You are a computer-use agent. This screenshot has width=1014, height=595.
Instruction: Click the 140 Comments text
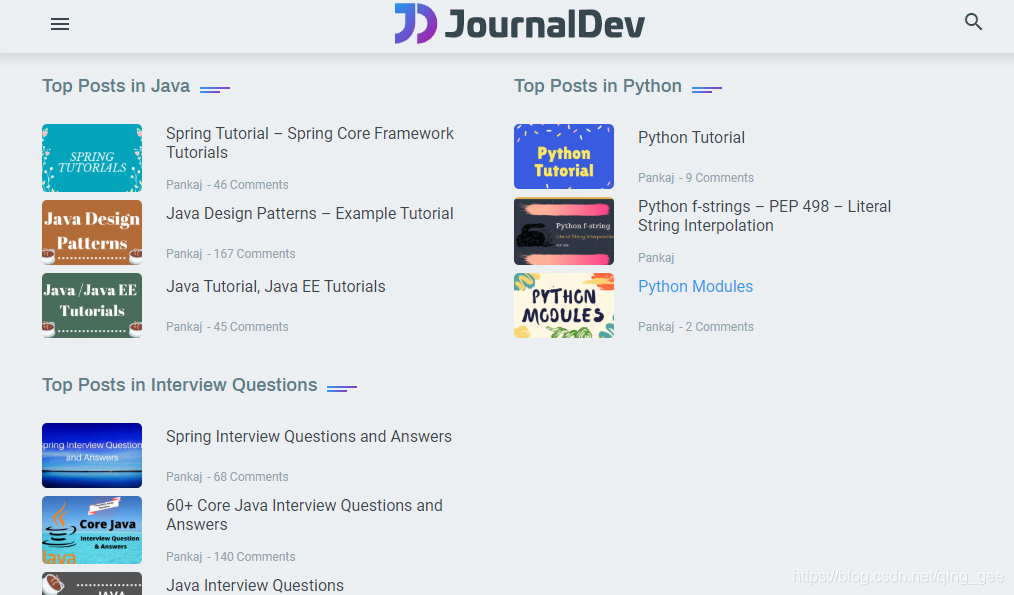pos(254,557)
